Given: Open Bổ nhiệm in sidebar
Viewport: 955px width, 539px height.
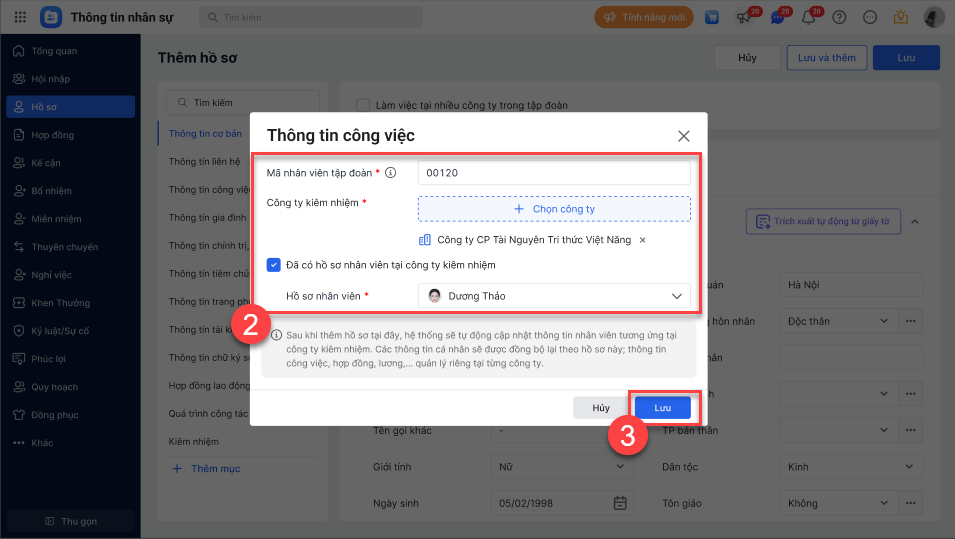Looking at the screenshot, I should [x=71, y=191].
